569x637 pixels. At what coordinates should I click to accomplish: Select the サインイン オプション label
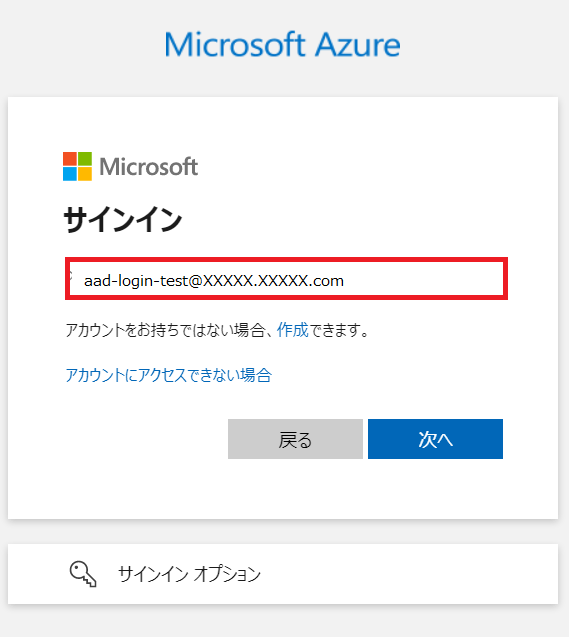point(189,574)
